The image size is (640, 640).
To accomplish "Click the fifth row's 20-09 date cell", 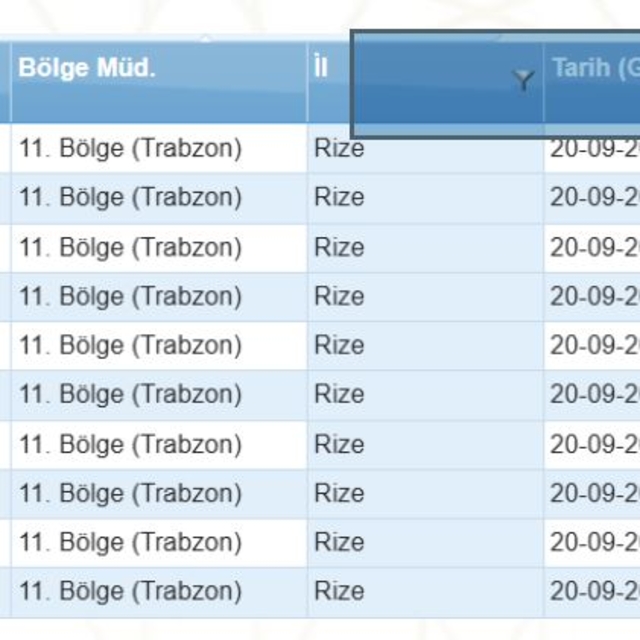I will pyautogui.click(x=594, y=345).
